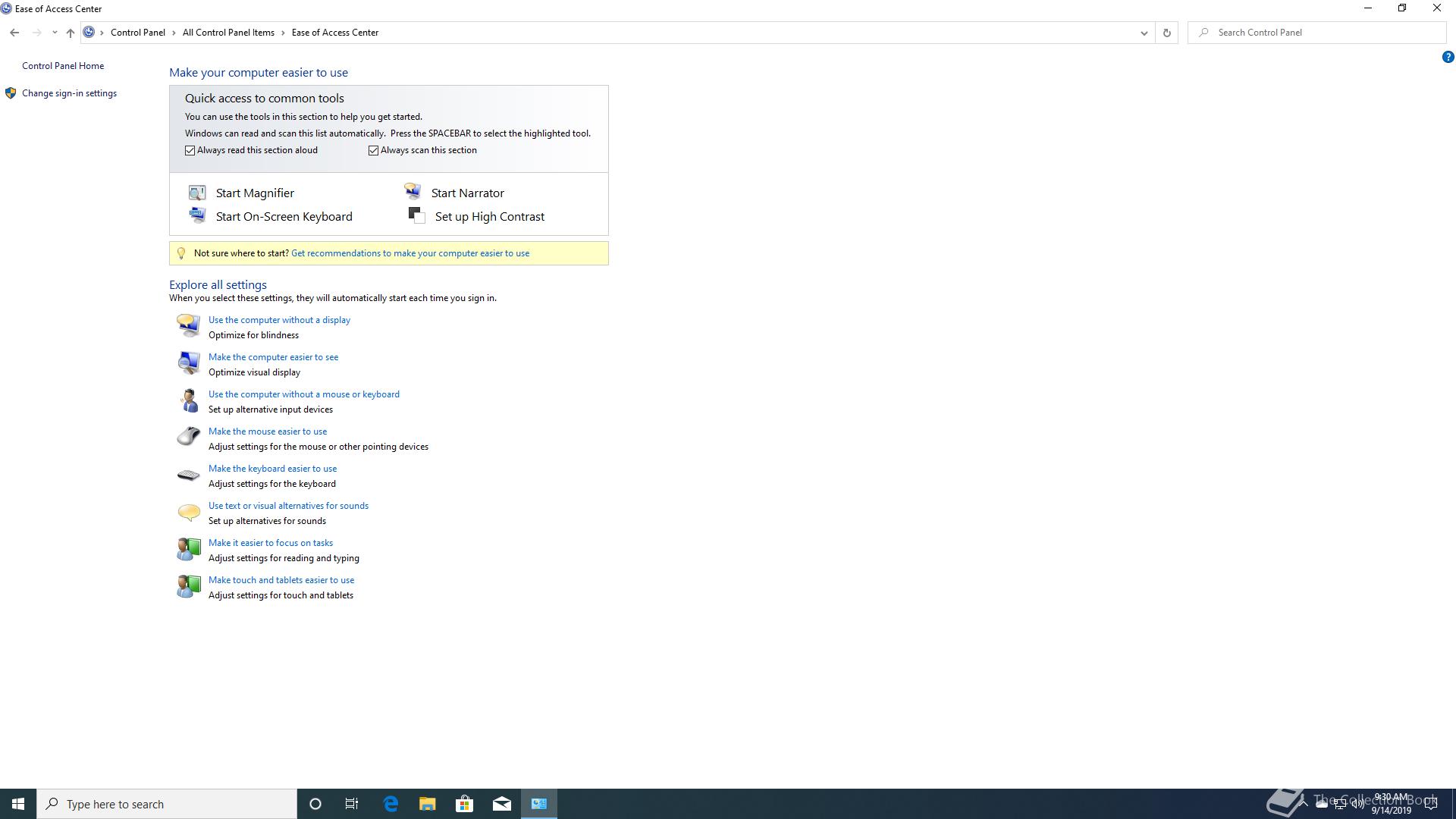1456x819 pixels.
Task: Open the recent locations dropdown arrow
Action: coord(55,33)
